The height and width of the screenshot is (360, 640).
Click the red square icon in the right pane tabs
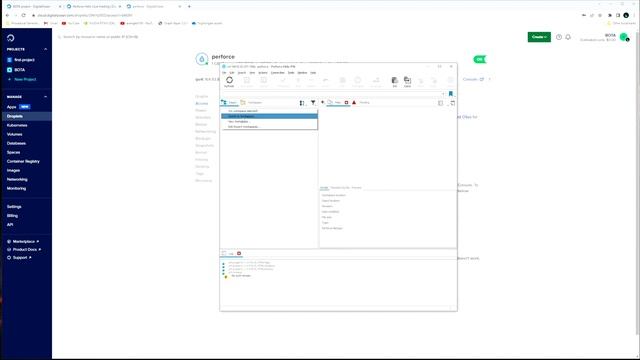(347, 102)
